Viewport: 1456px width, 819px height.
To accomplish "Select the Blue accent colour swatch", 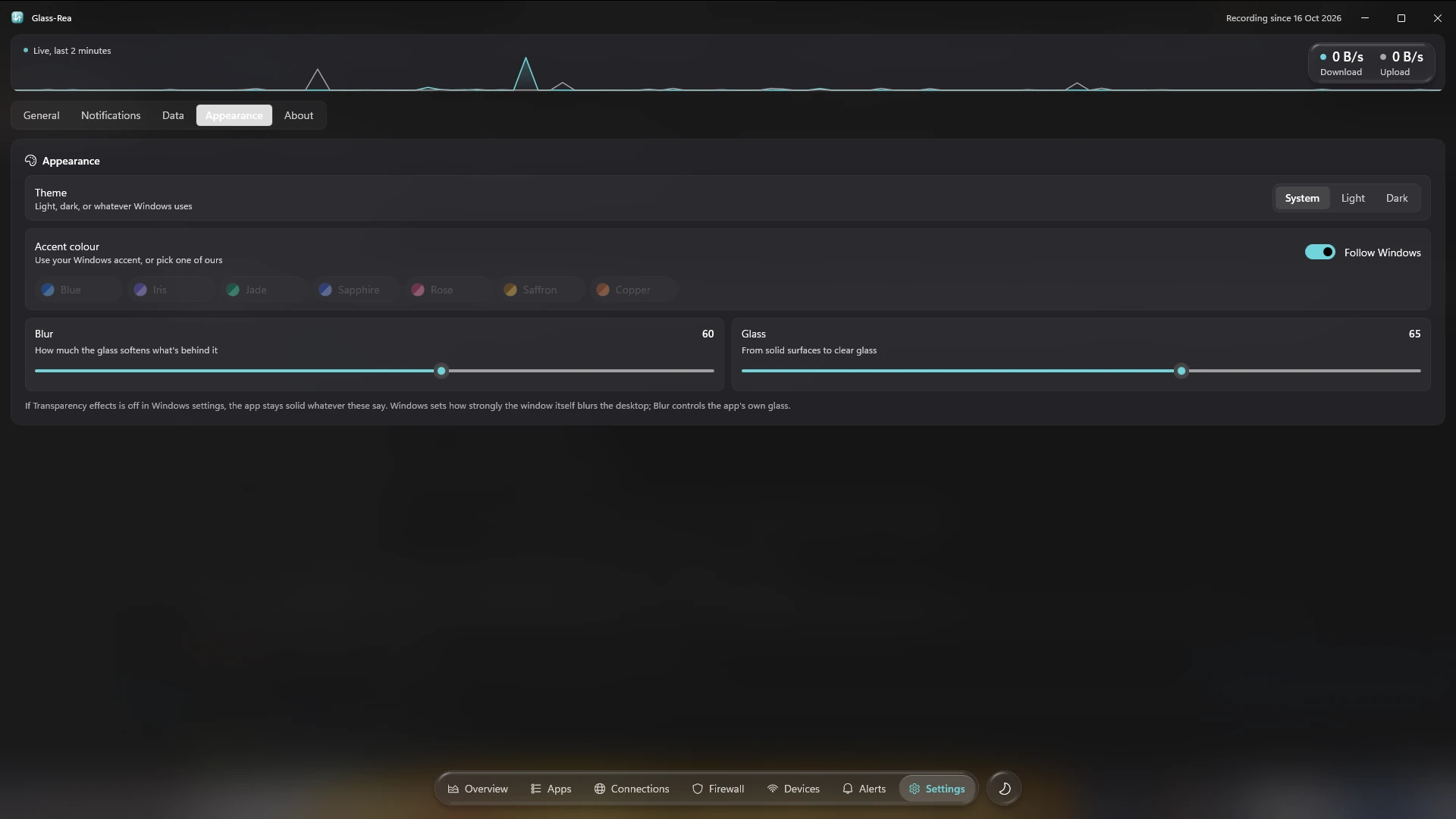I will [78, 290].
